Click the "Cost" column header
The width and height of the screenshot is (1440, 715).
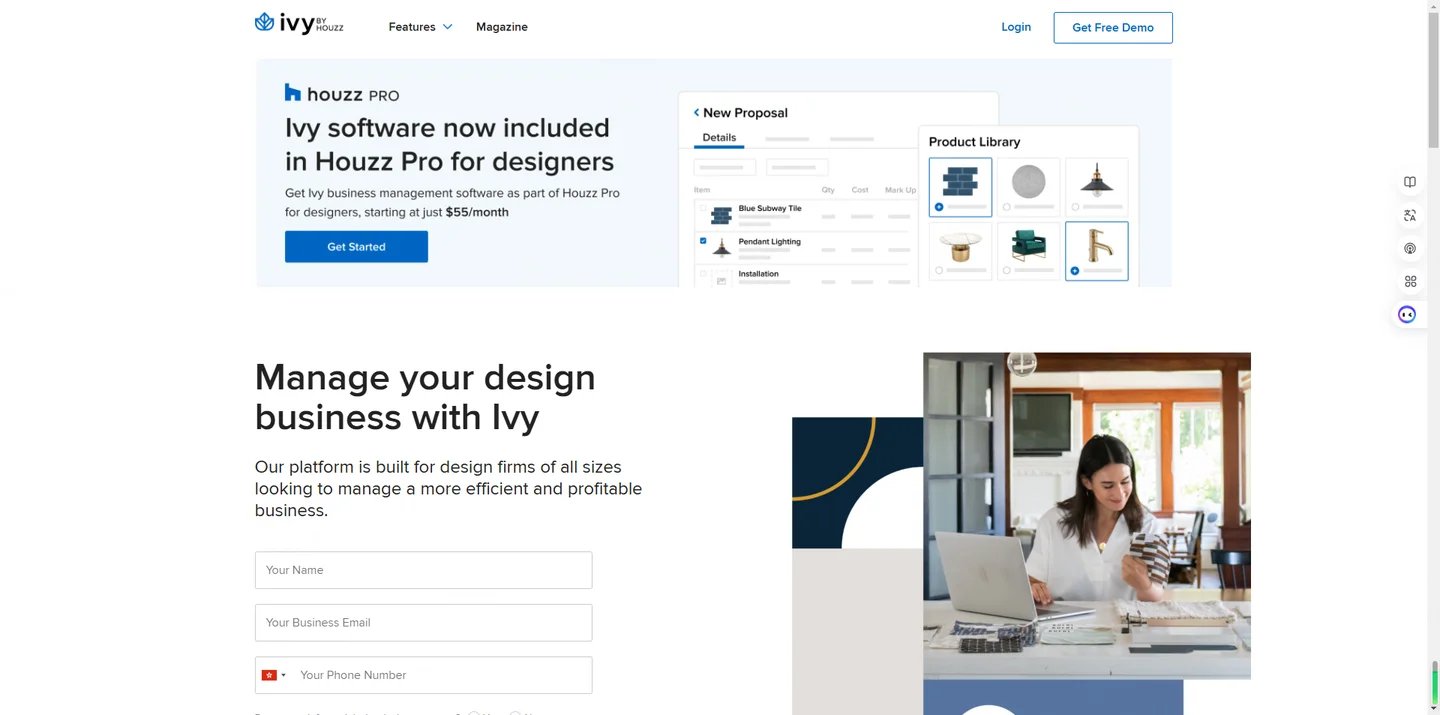pyautogui.click(x=860, y=189)
